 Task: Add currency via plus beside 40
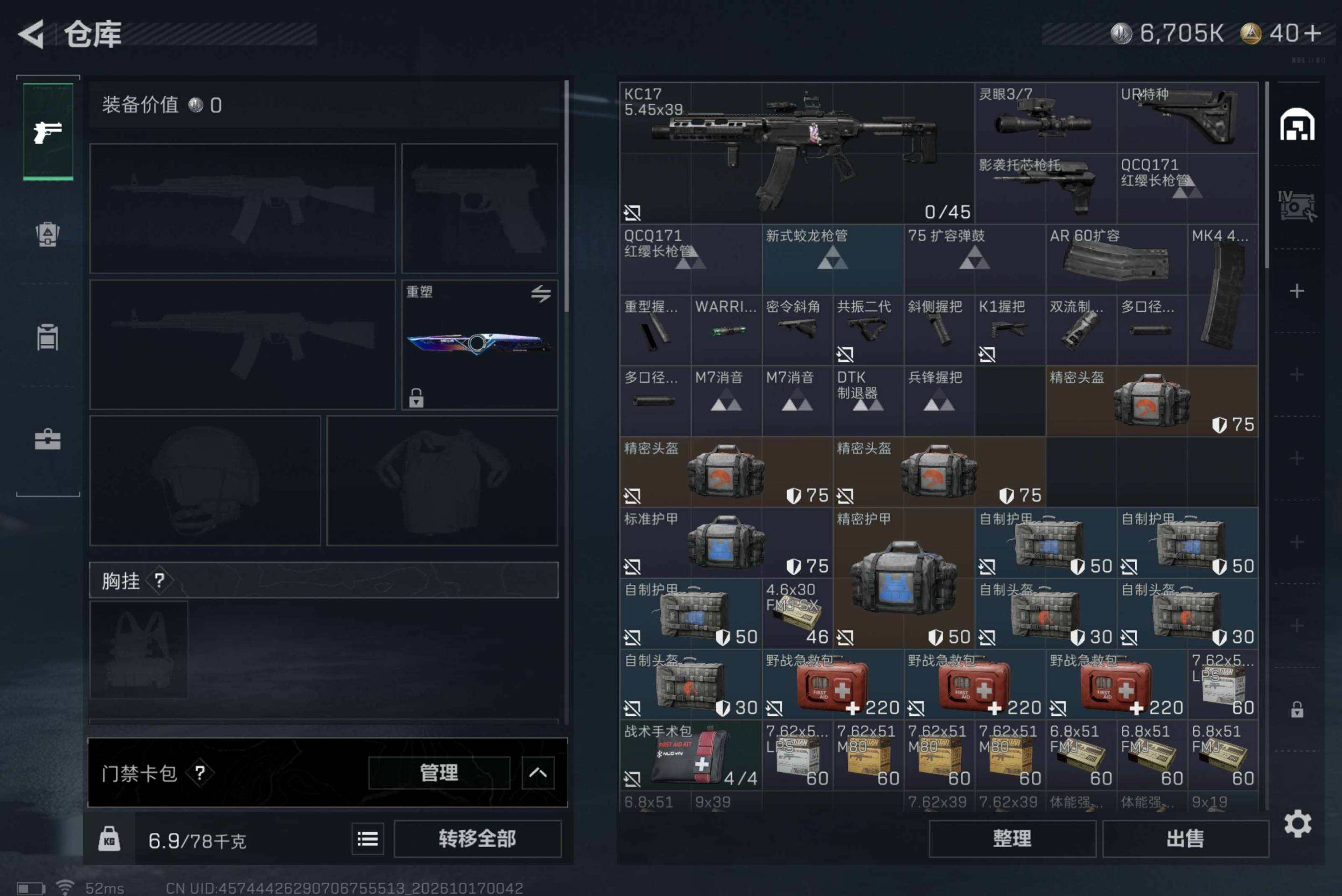click(1313, 33)
